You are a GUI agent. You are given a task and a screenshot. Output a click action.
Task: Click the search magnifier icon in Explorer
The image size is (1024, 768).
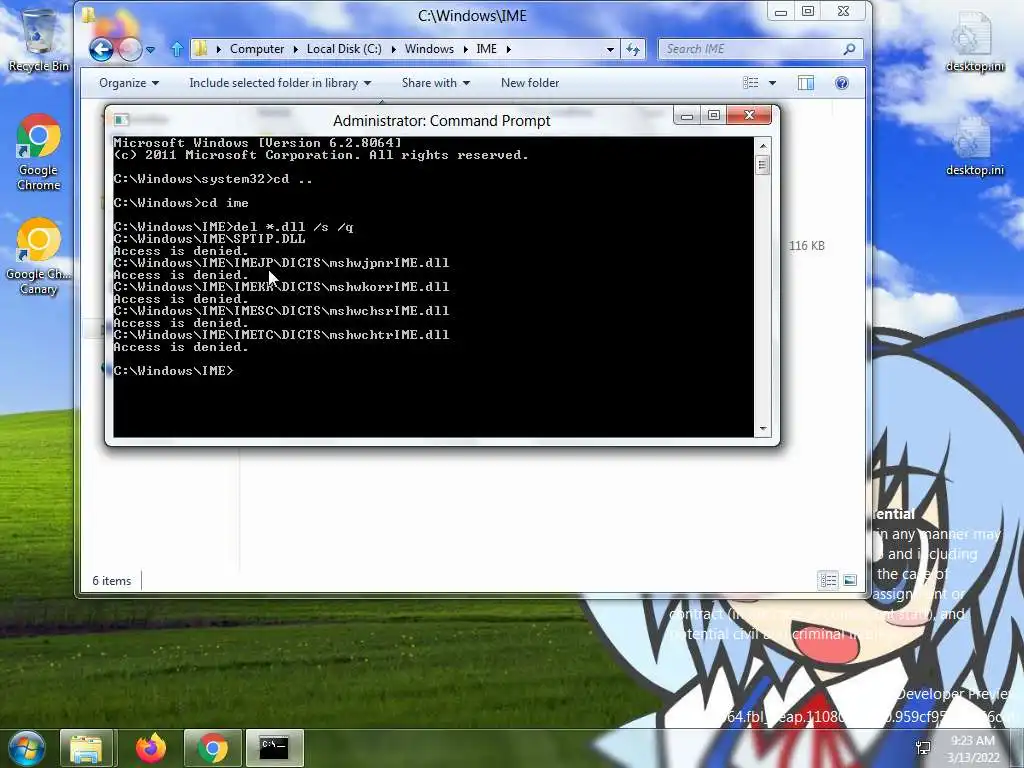pos(850,49)
